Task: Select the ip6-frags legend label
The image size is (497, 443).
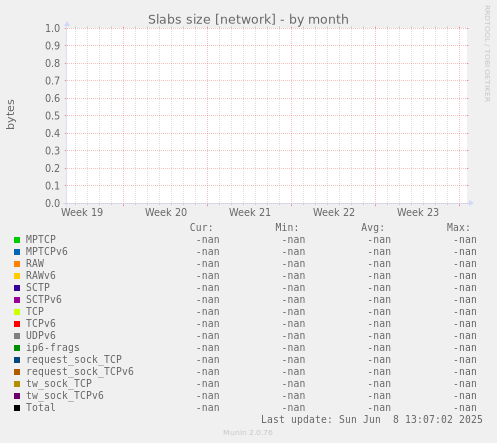Action: pos(53,347)
